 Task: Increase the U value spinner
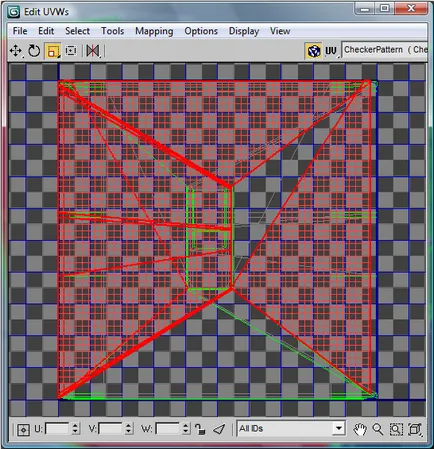75,426
